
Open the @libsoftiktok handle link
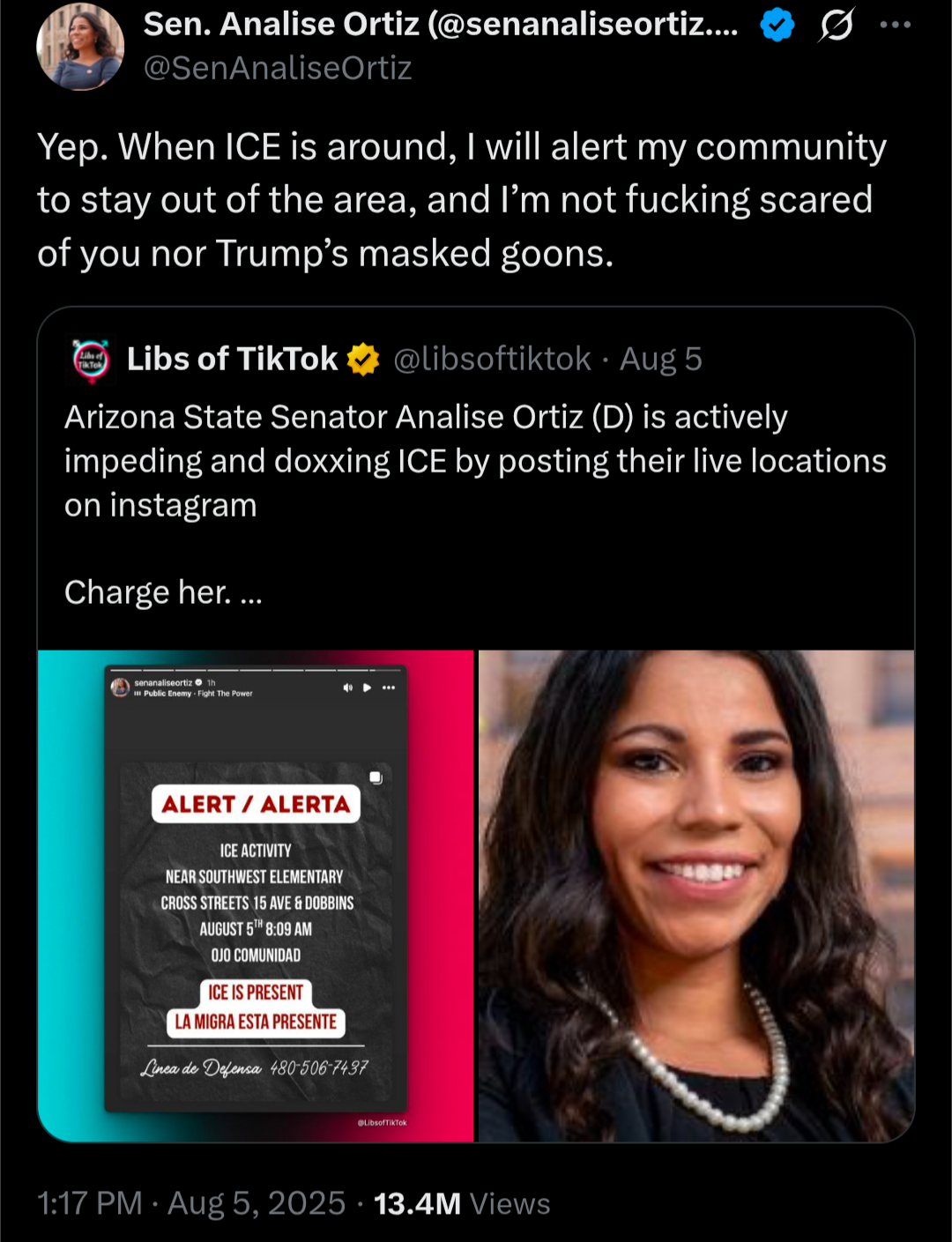(492, 359)
